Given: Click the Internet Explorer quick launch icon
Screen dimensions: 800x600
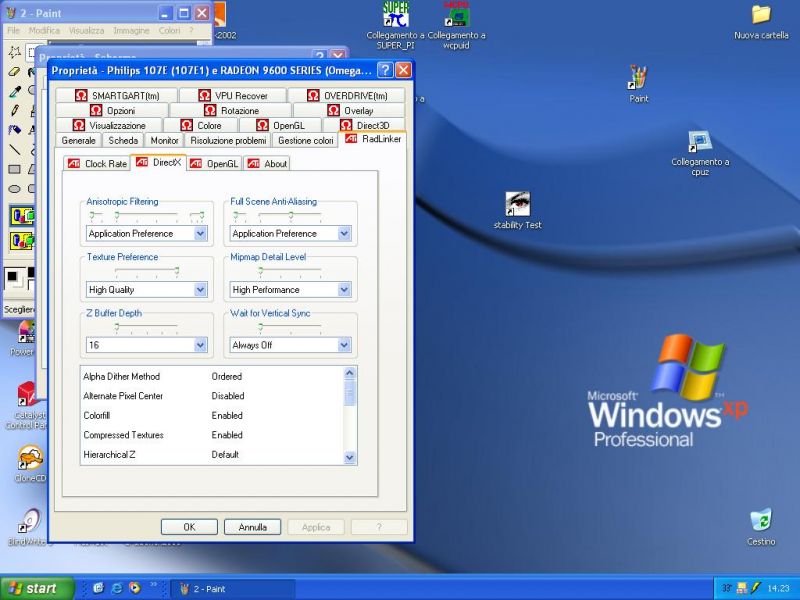Looking at the screenshot, I should pos(117,588).
